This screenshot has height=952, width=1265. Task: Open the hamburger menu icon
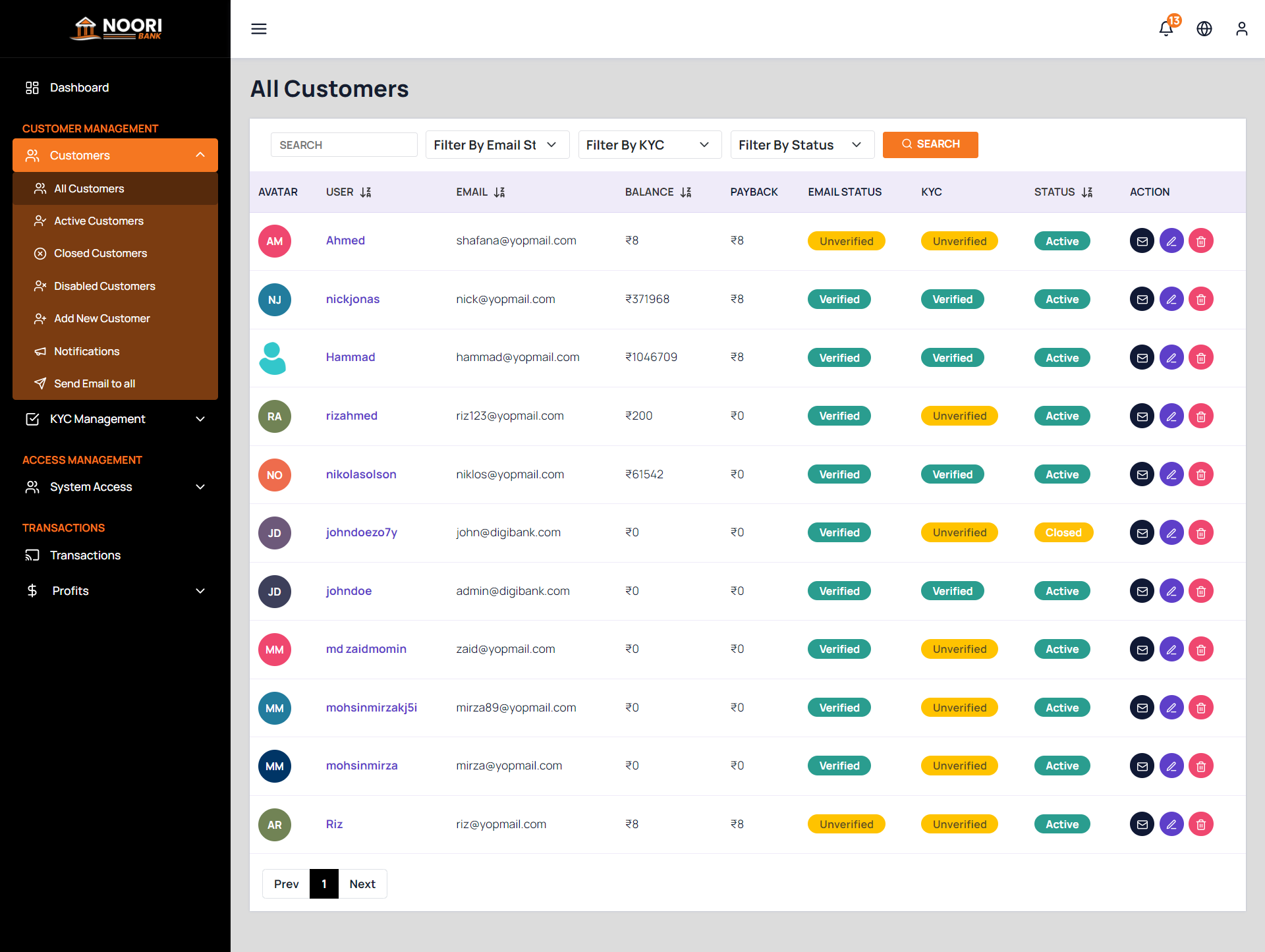259,29
